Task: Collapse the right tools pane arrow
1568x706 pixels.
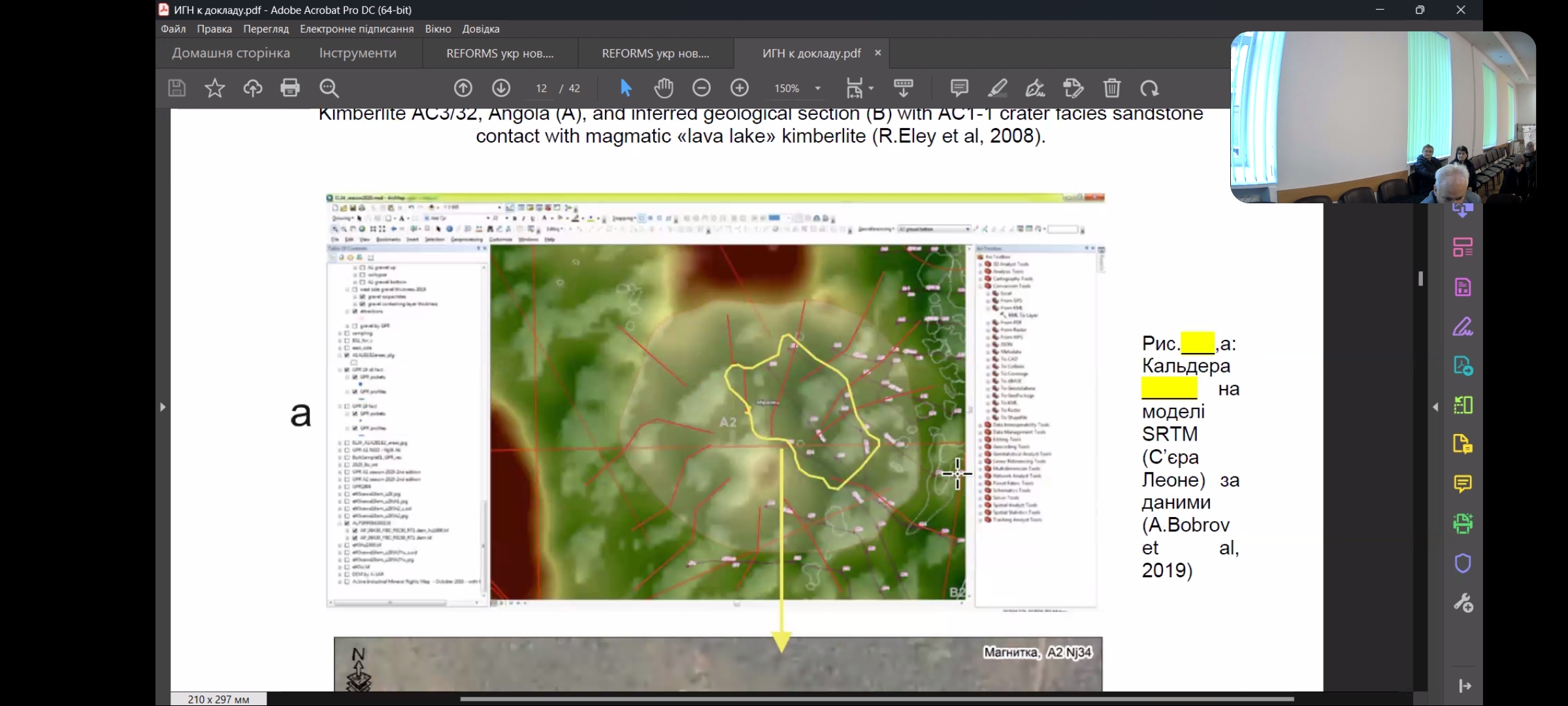Action: click(x=1435, y=407)
